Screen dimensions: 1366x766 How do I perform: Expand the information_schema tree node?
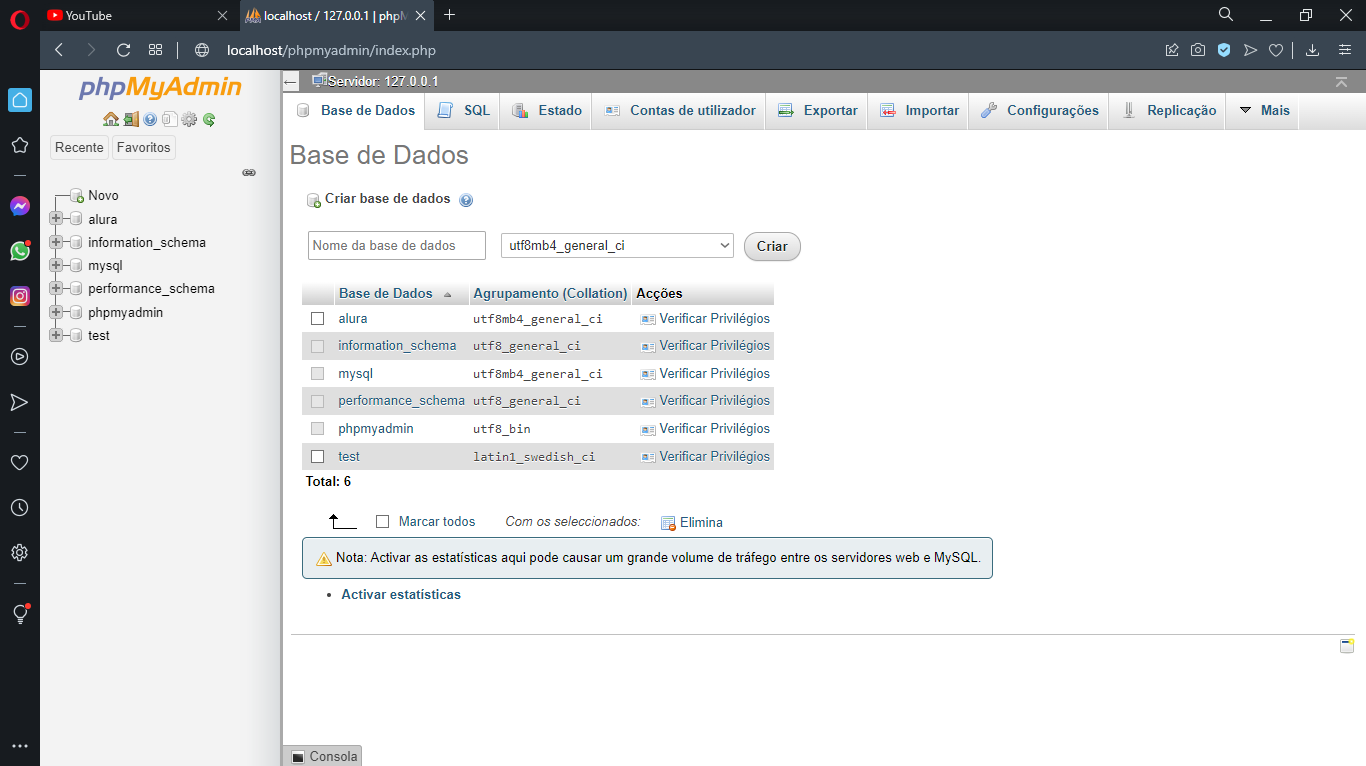point(56,242)
